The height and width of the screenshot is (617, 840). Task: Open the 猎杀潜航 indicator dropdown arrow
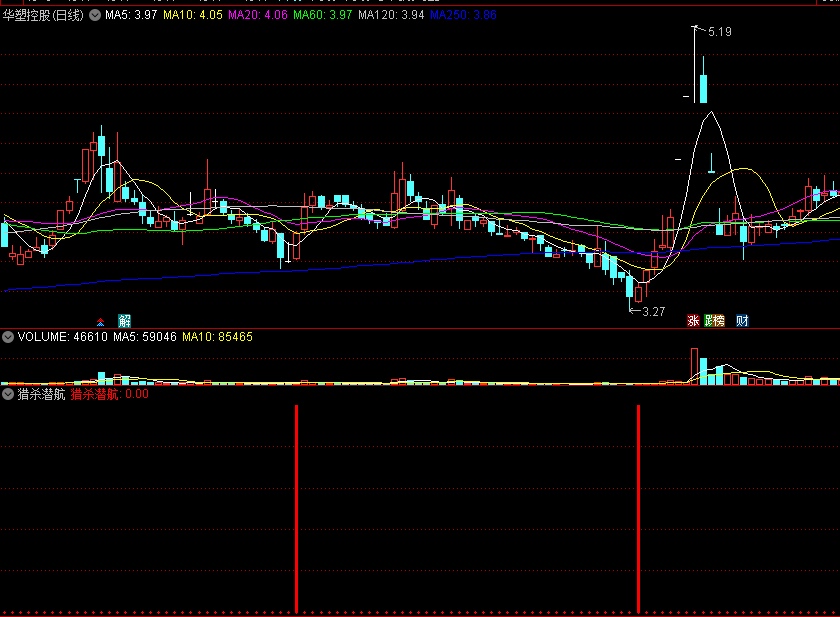click(x=8, y=395)
